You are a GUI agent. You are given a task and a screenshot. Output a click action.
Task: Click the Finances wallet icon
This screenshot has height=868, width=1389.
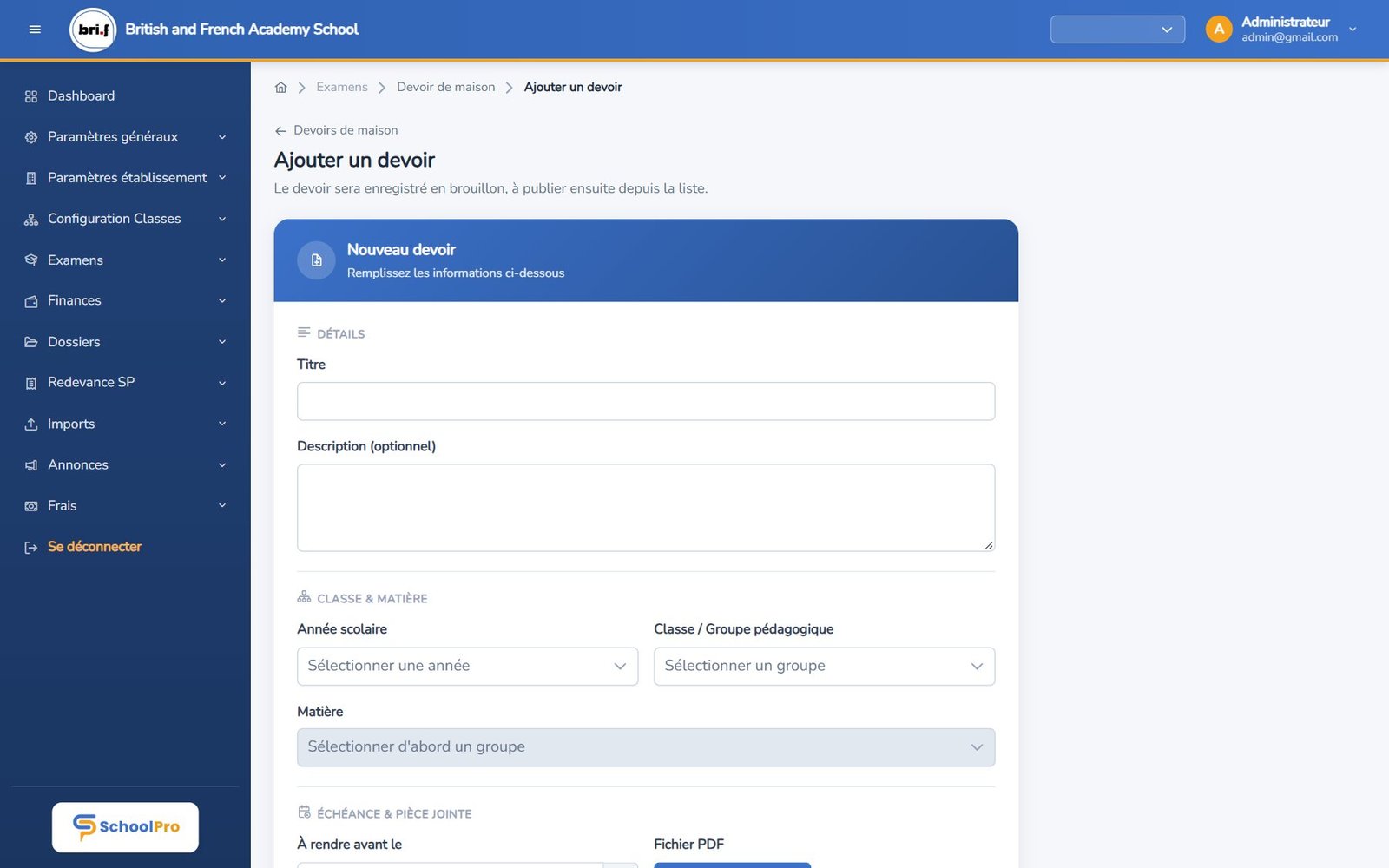point(31,301)
